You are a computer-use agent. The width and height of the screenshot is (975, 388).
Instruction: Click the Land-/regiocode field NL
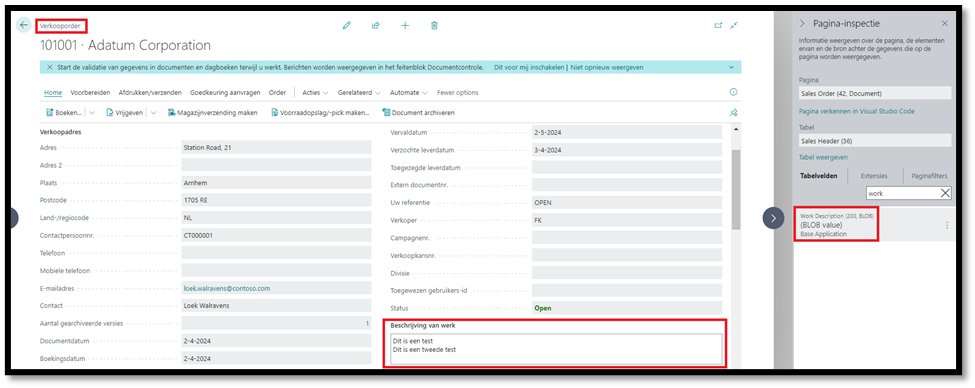[x=276, y=218]
